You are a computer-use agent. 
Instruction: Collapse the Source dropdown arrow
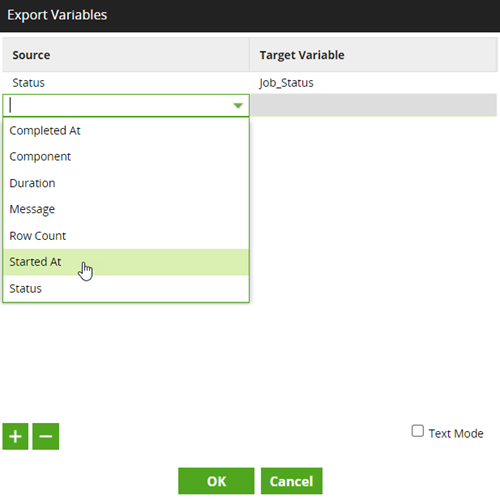tap(238, 106)
